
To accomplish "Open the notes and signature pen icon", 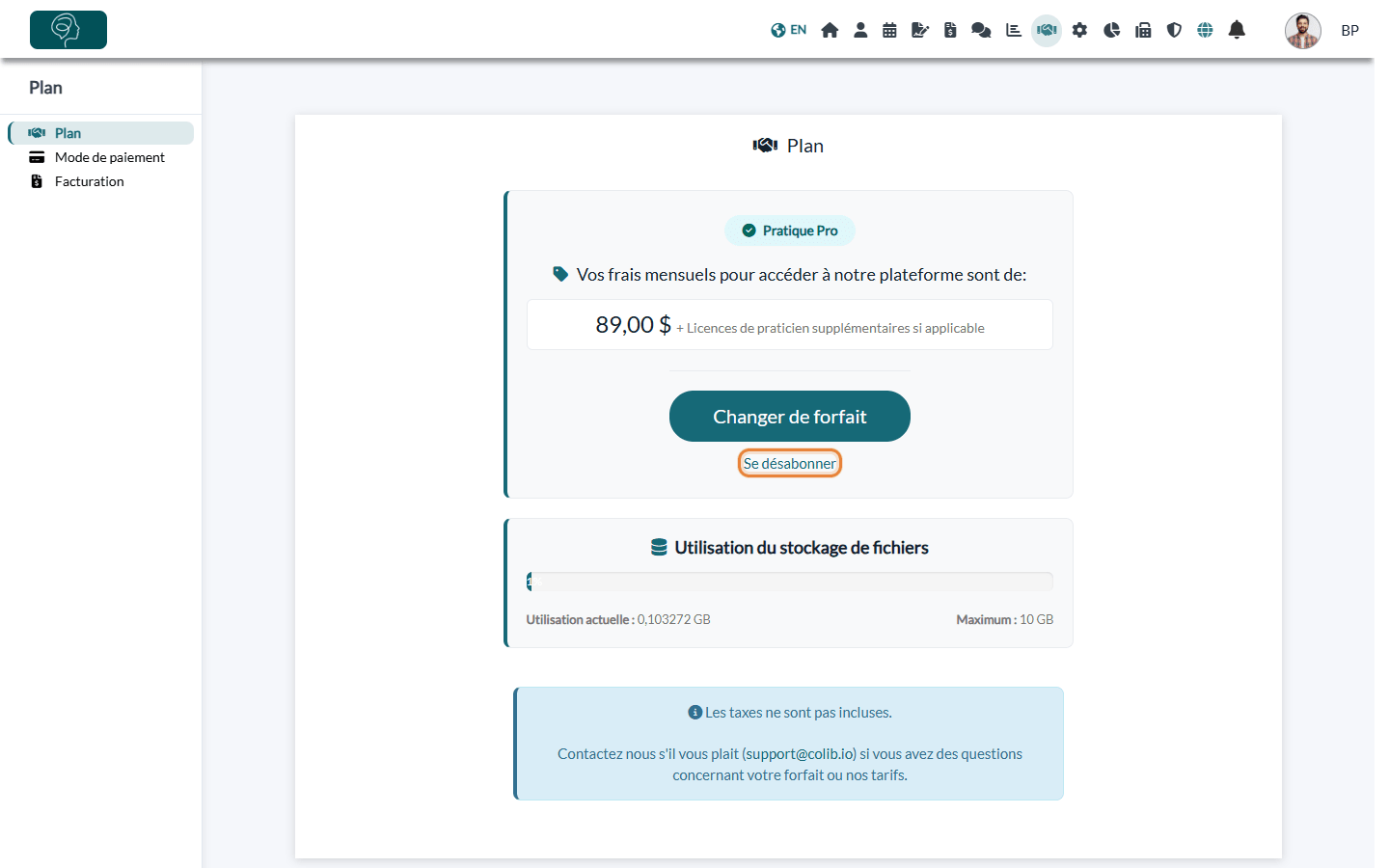I will (x=920, y=30).
